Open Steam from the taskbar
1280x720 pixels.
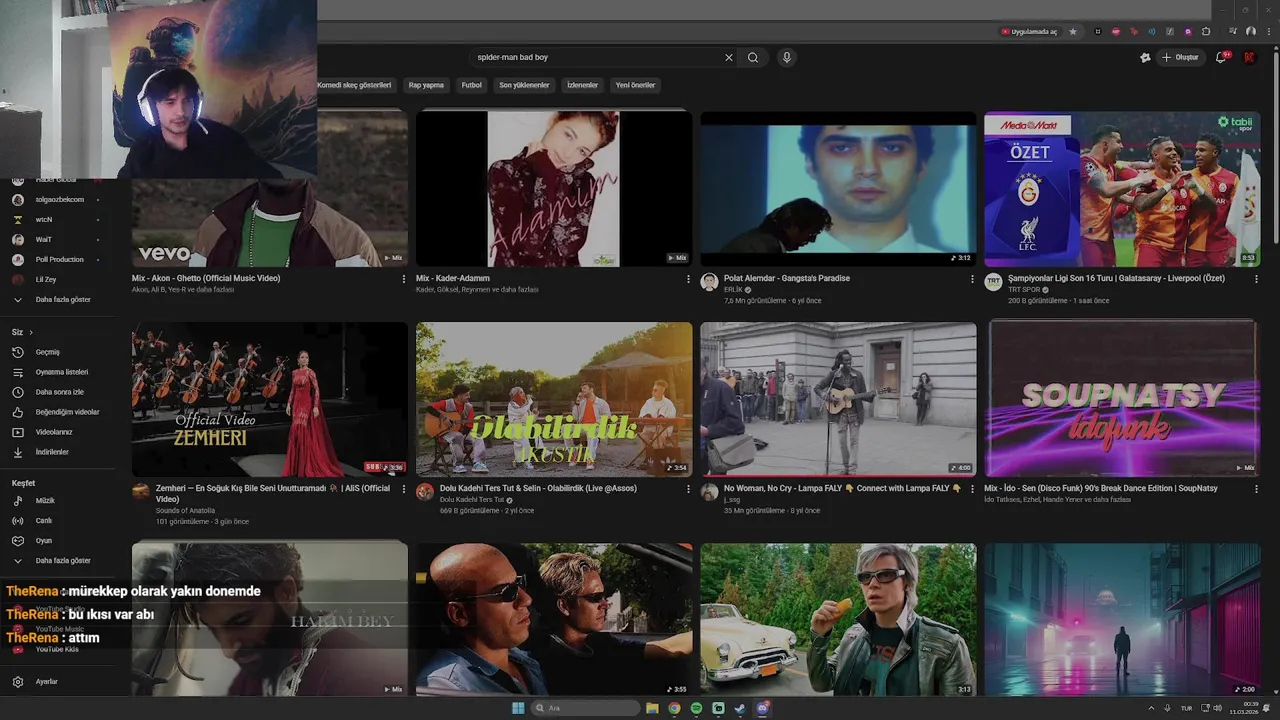coord(740,708)
